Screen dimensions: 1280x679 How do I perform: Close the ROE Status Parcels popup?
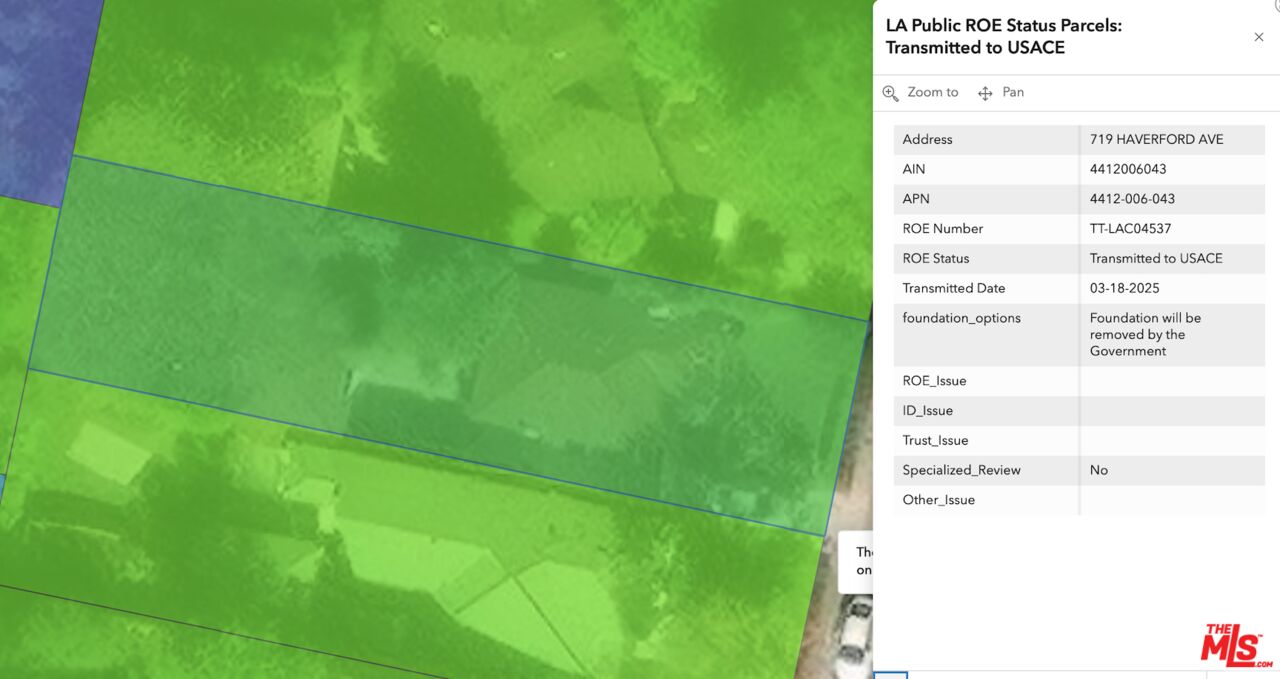point(1258,37)
